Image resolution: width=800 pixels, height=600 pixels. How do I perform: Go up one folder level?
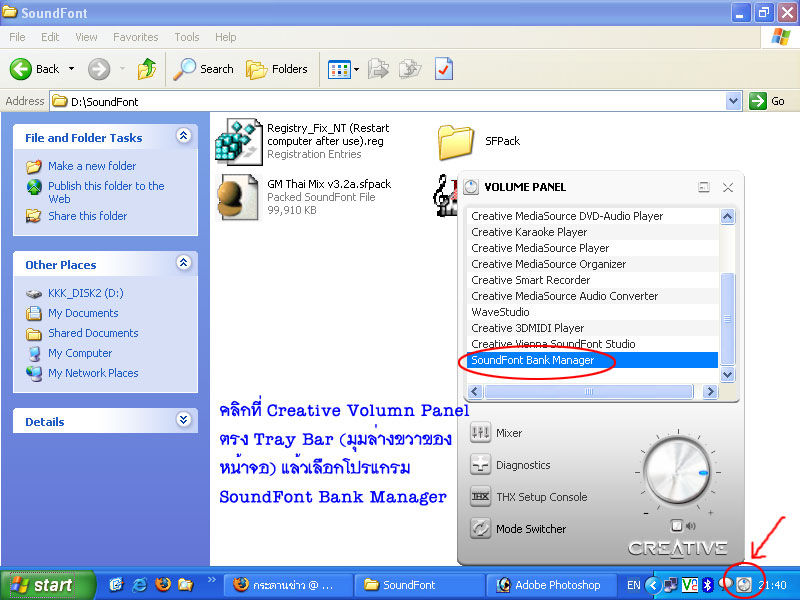point(147,69)
